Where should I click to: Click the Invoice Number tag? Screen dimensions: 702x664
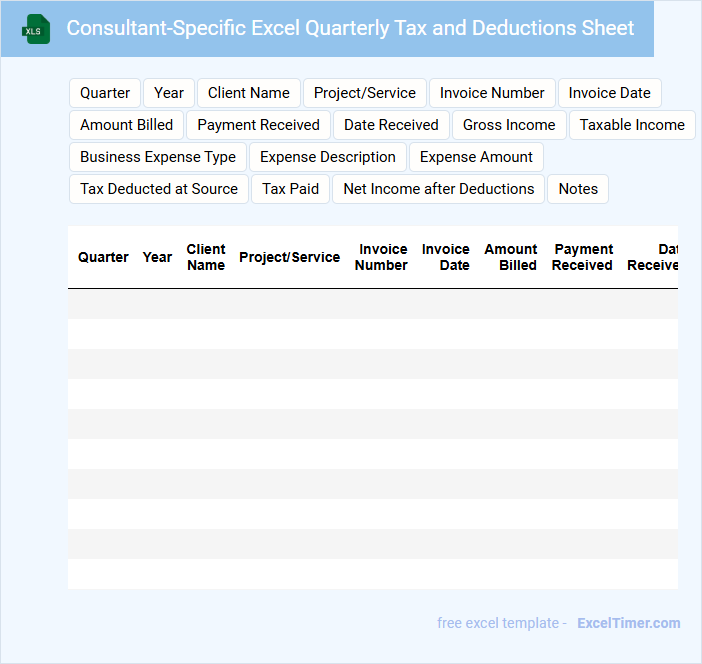(x=492, y=93)
